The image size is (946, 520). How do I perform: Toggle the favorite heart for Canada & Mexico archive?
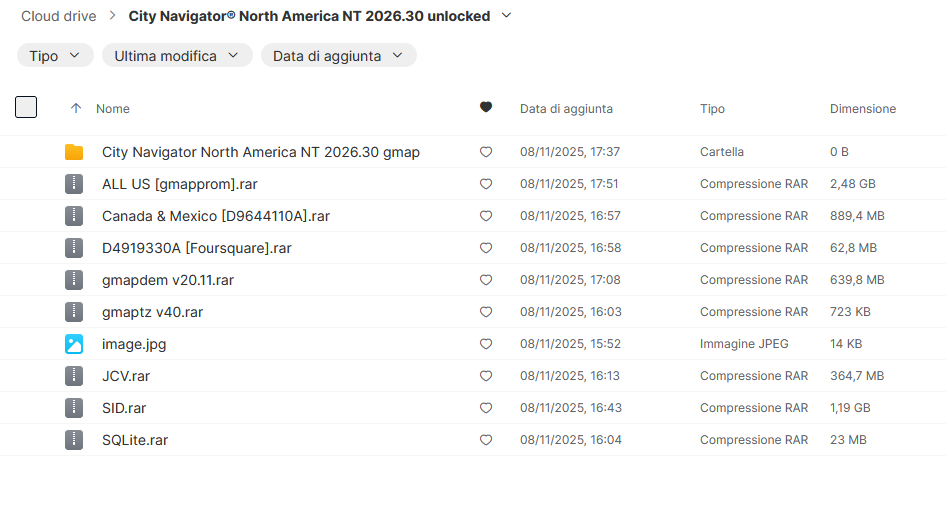486,216
